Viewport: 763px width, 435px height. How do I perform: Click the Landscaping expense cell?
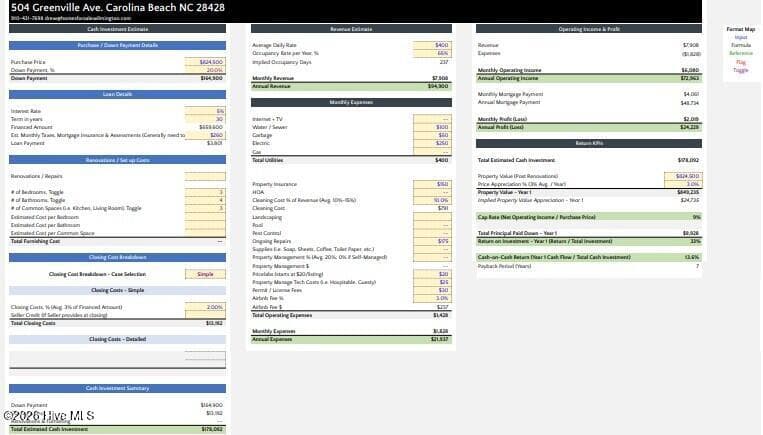click(x=432, y=217)
